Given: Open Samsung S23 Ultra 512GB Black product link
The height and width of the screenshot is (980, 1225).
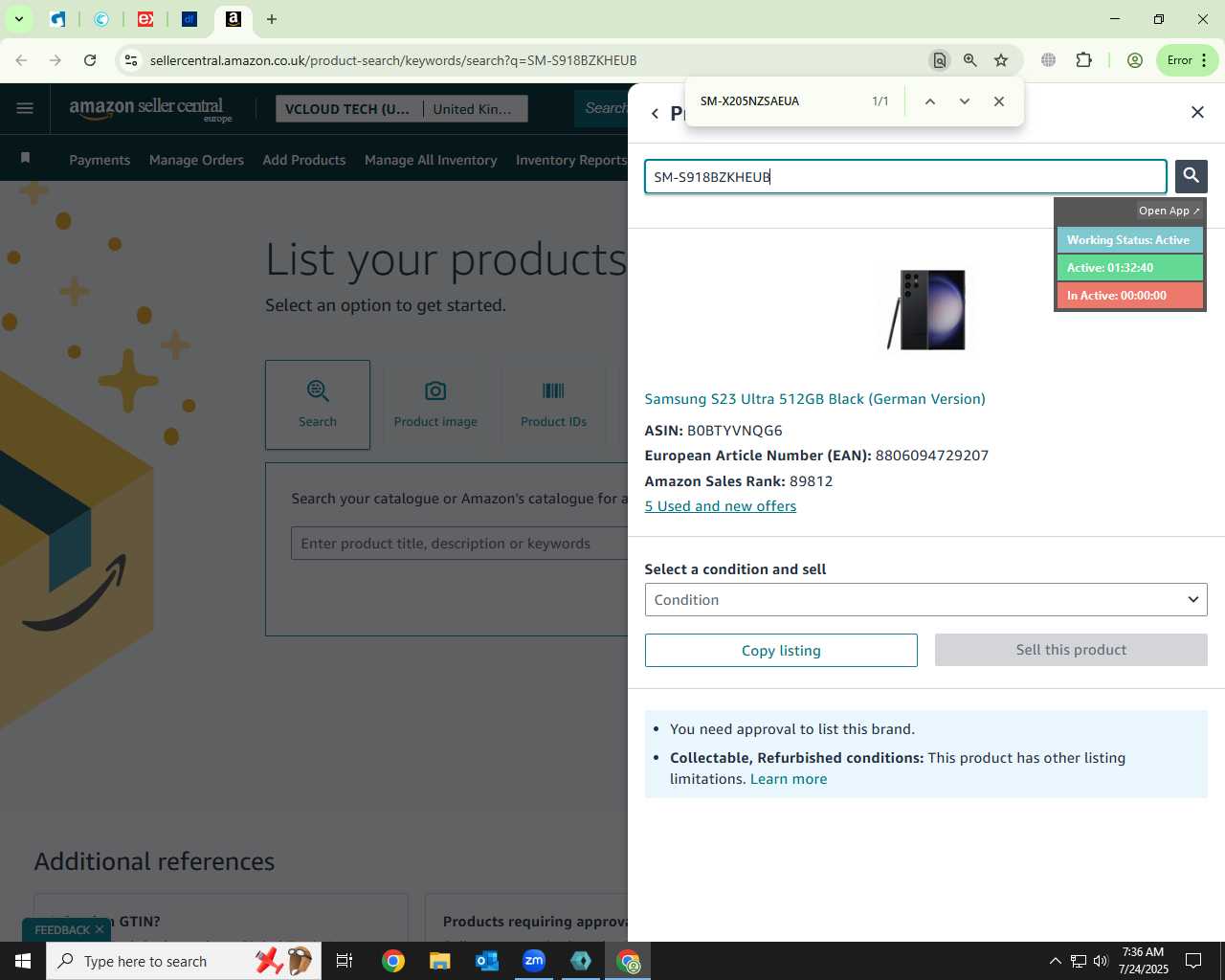Looking at the screenshot, I should point(814,399).
